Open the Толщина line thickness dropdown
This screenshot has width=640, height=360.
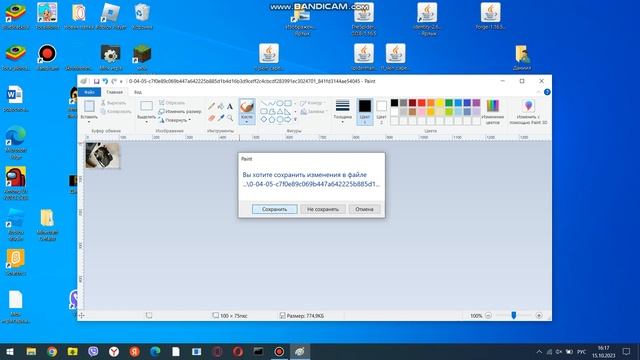coord(342,111)
